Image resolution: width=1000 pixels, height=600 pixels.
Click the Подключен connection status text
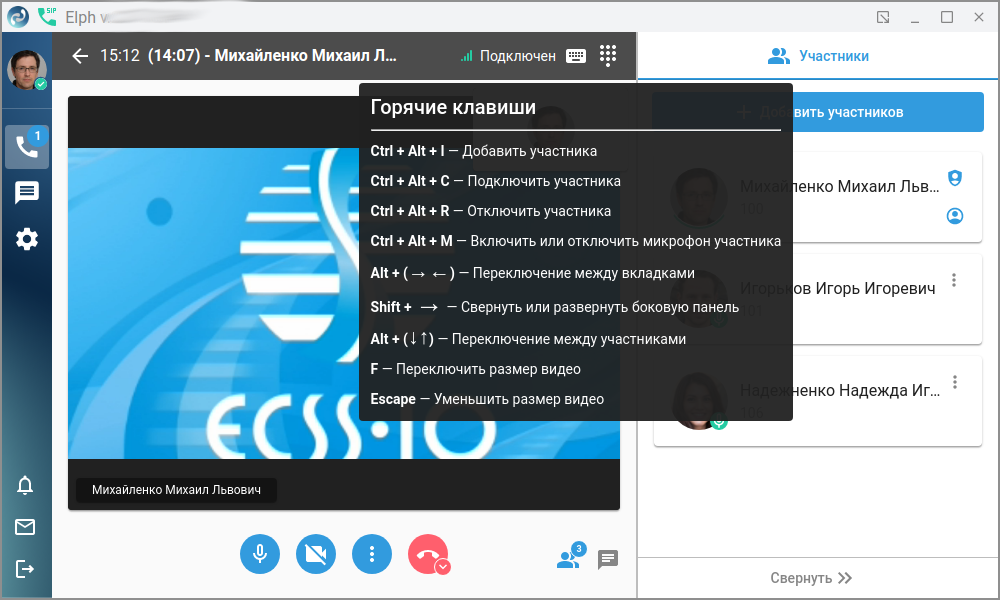point(517,56)
